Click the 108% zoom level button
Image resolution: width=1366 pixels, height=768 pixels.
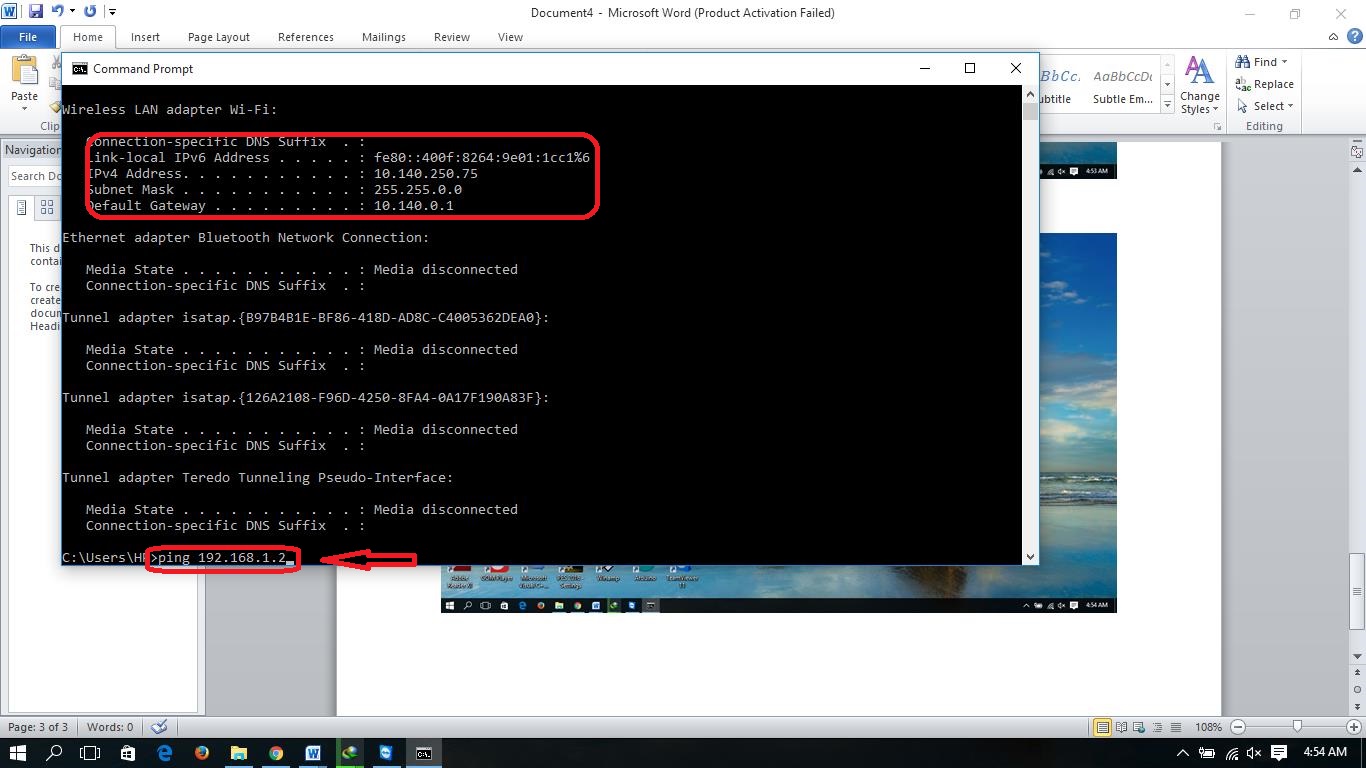click(1208, 727)
